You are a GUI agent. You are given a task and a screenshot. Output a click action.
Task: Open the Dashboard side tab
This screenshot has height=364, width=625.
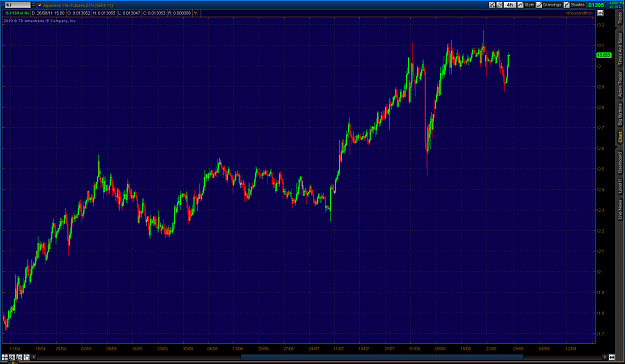620,163
